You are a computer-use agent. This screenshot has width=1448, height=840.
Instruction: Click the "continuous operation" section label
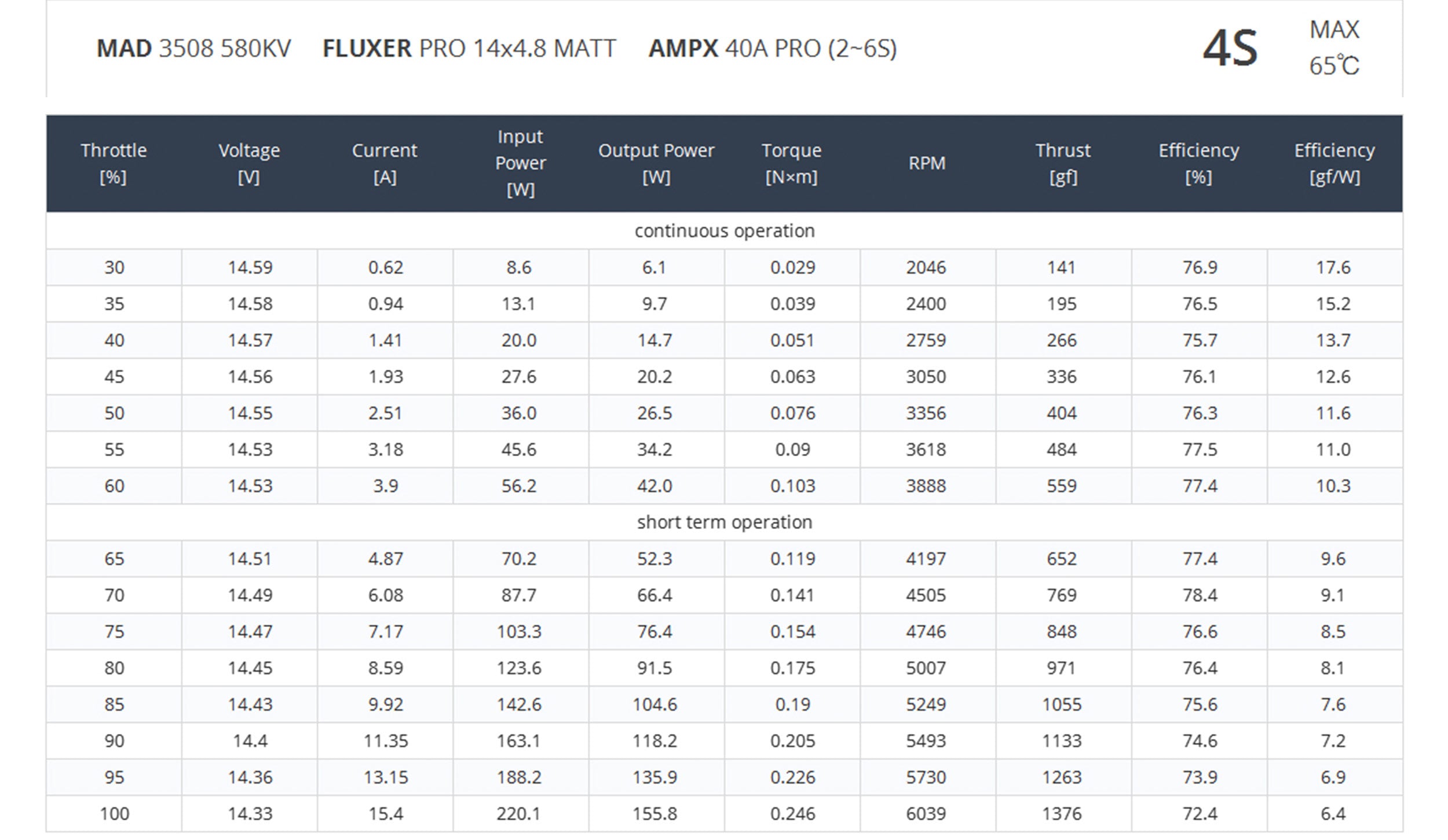725,231
